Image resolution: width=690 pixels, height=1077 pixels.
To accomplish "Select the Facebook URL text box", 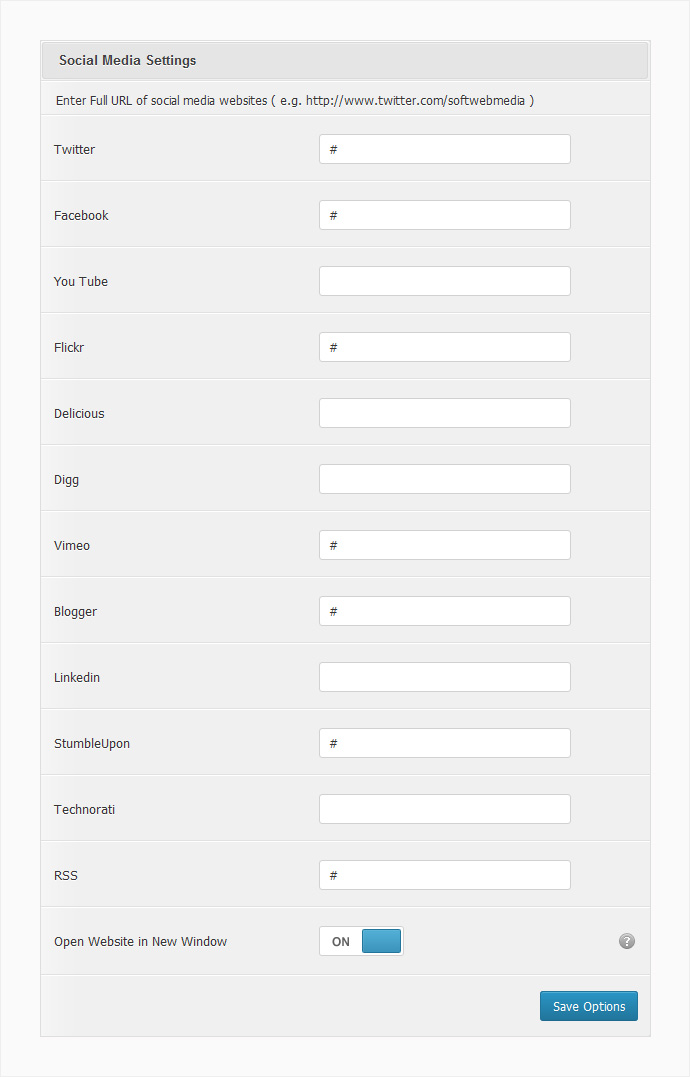I will pos(445,215).
